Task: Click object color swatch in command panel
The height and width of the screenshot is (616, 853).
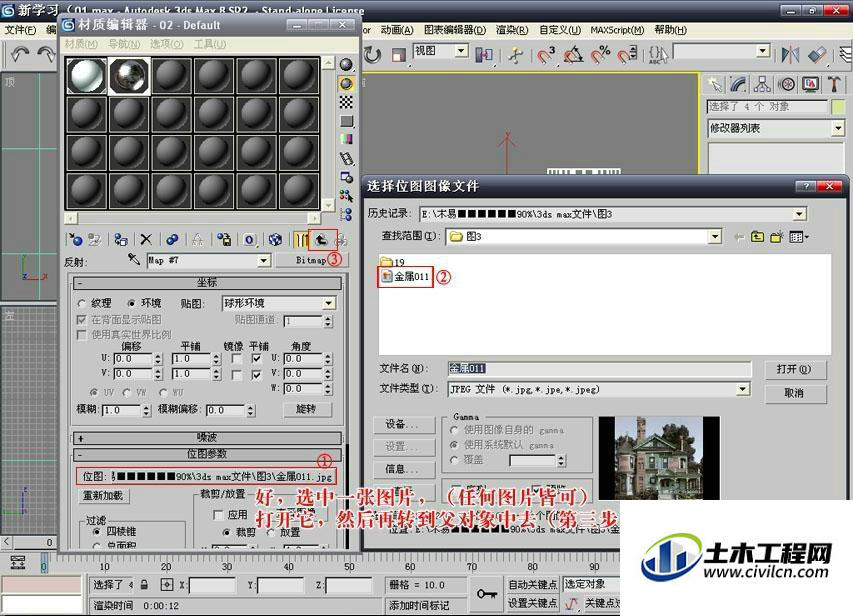Action: point(838,107)
